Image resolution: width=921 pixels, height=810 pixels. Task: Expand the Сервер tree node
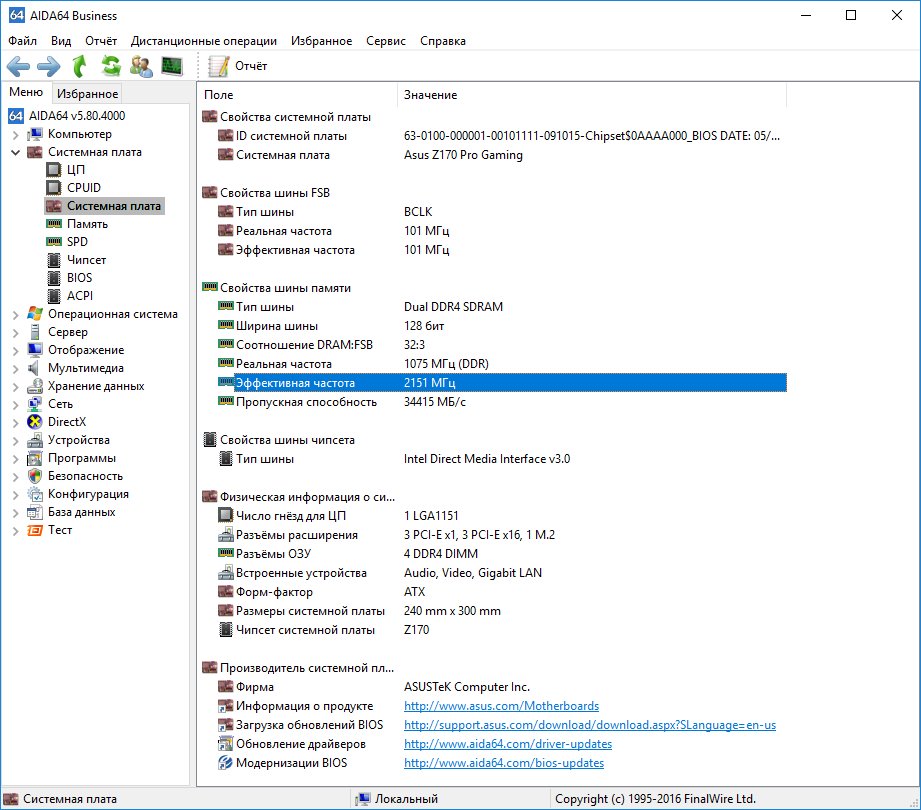[16, 332]
